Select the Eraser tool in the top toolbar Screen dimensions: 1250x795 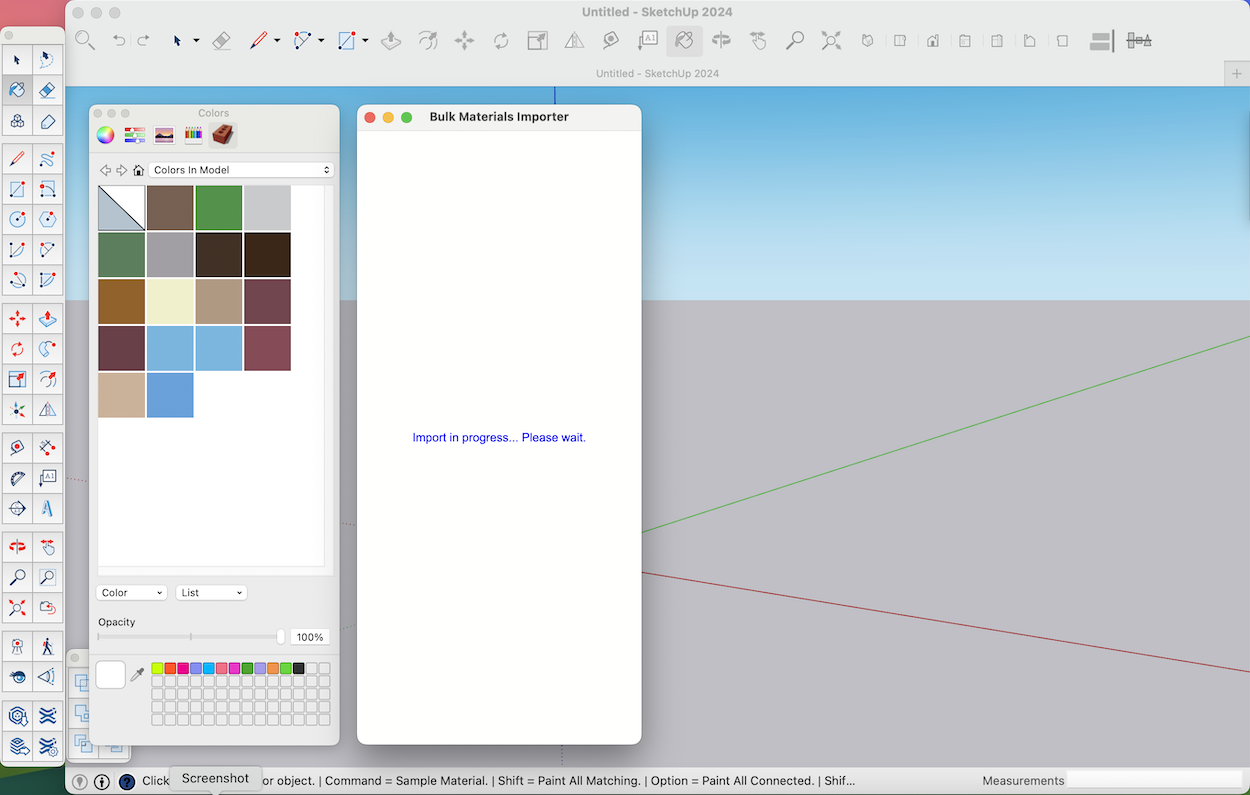[222, 40]
